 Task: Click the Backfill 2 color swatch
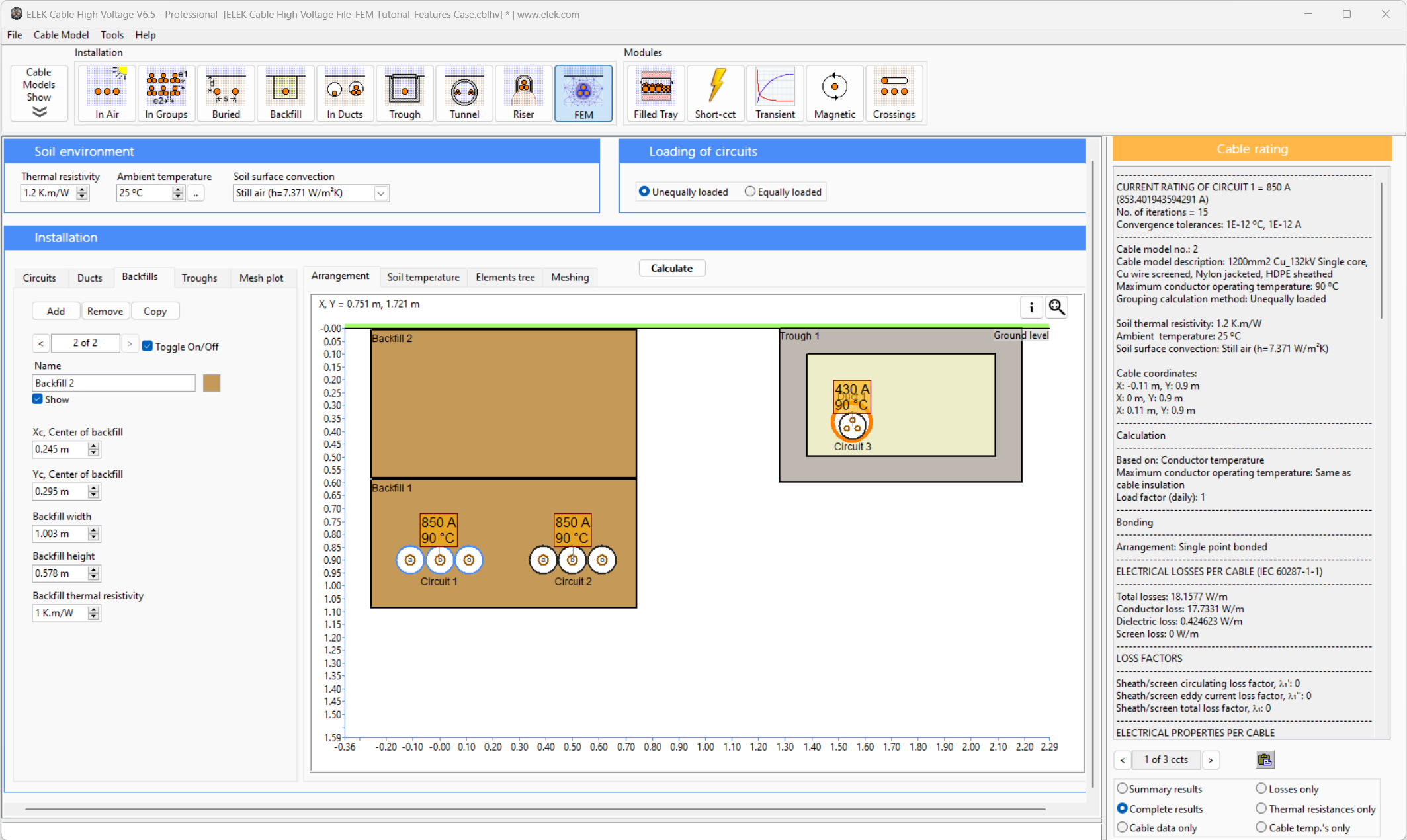[212, 383]
